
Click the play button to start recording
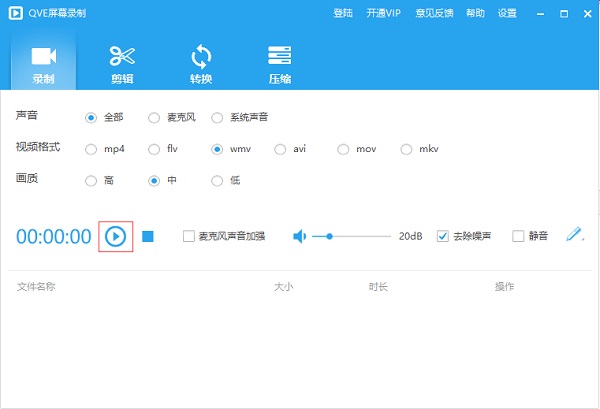tap(116, 236)
